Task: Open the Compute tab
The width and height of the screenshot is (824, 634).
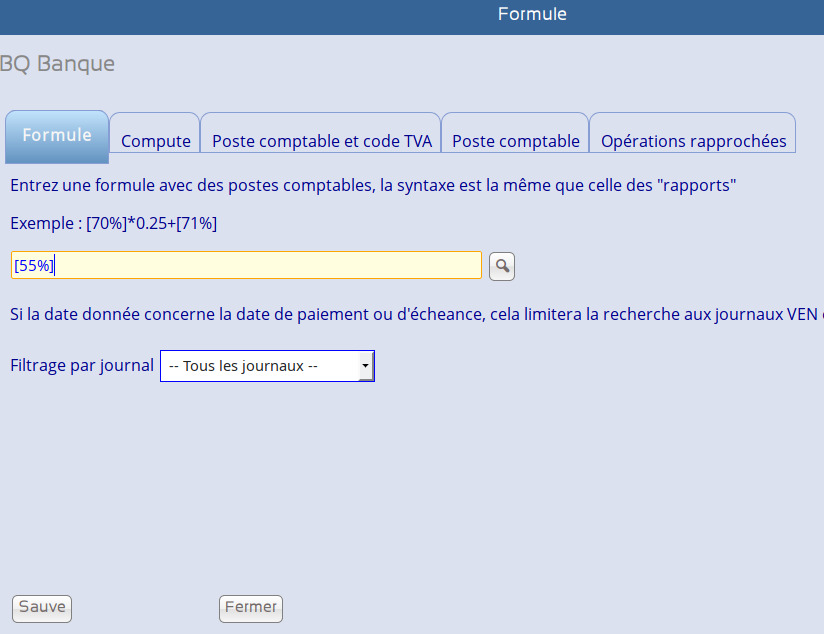Action: coord(155,141)
